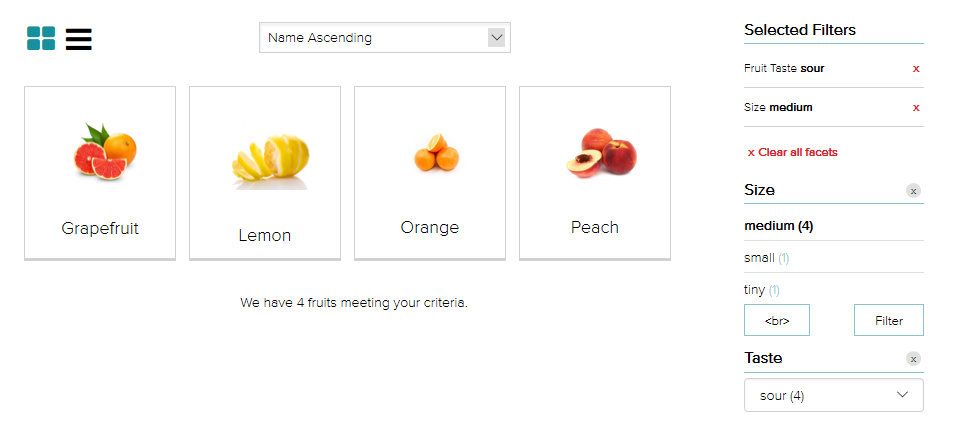The width and height of the screenshot is (961, 430).
Task: Click the sort dropdown arrow button
Action: (x=496, y=37)
